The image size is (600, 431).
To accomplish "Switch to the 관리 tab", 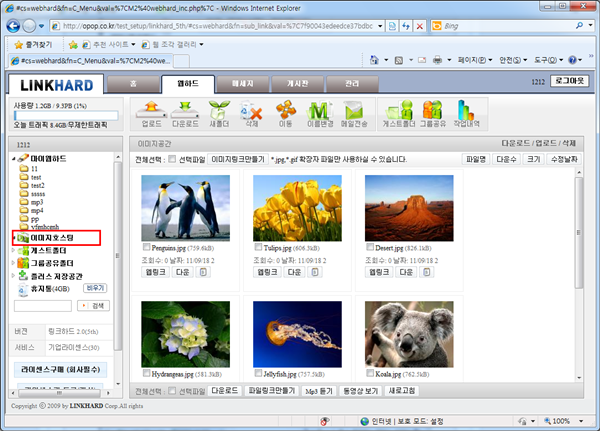I will [352, 83].
